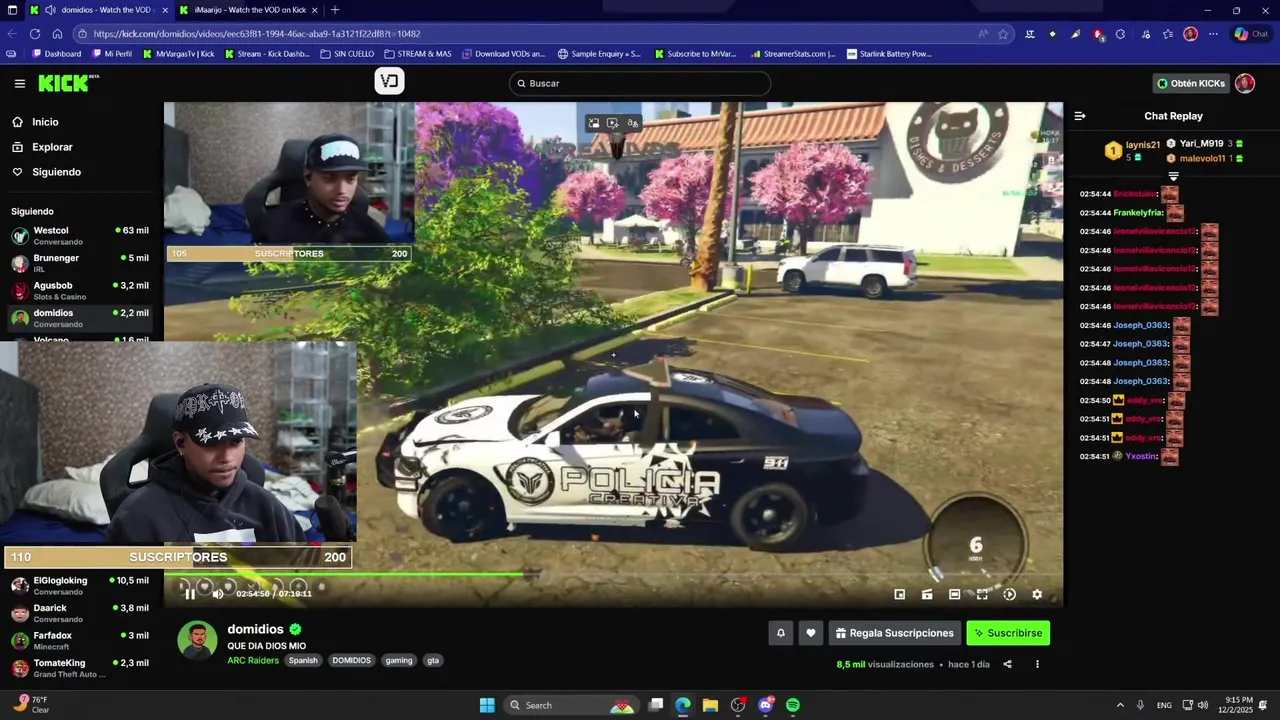1280x720 pixels.
Task: Open the Copilot Chat button
Action: pyautogui.click(x=1251, y=34)
